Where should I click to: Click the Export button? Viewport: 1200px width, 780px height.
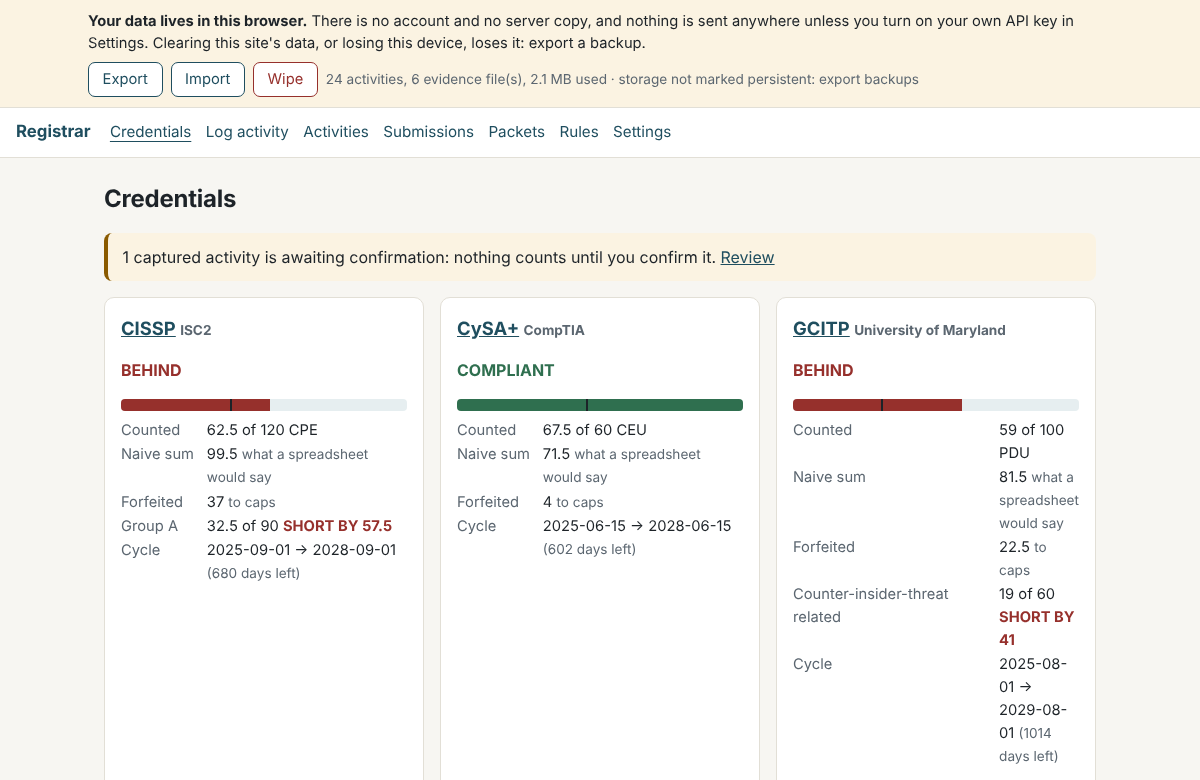[125, 79]
